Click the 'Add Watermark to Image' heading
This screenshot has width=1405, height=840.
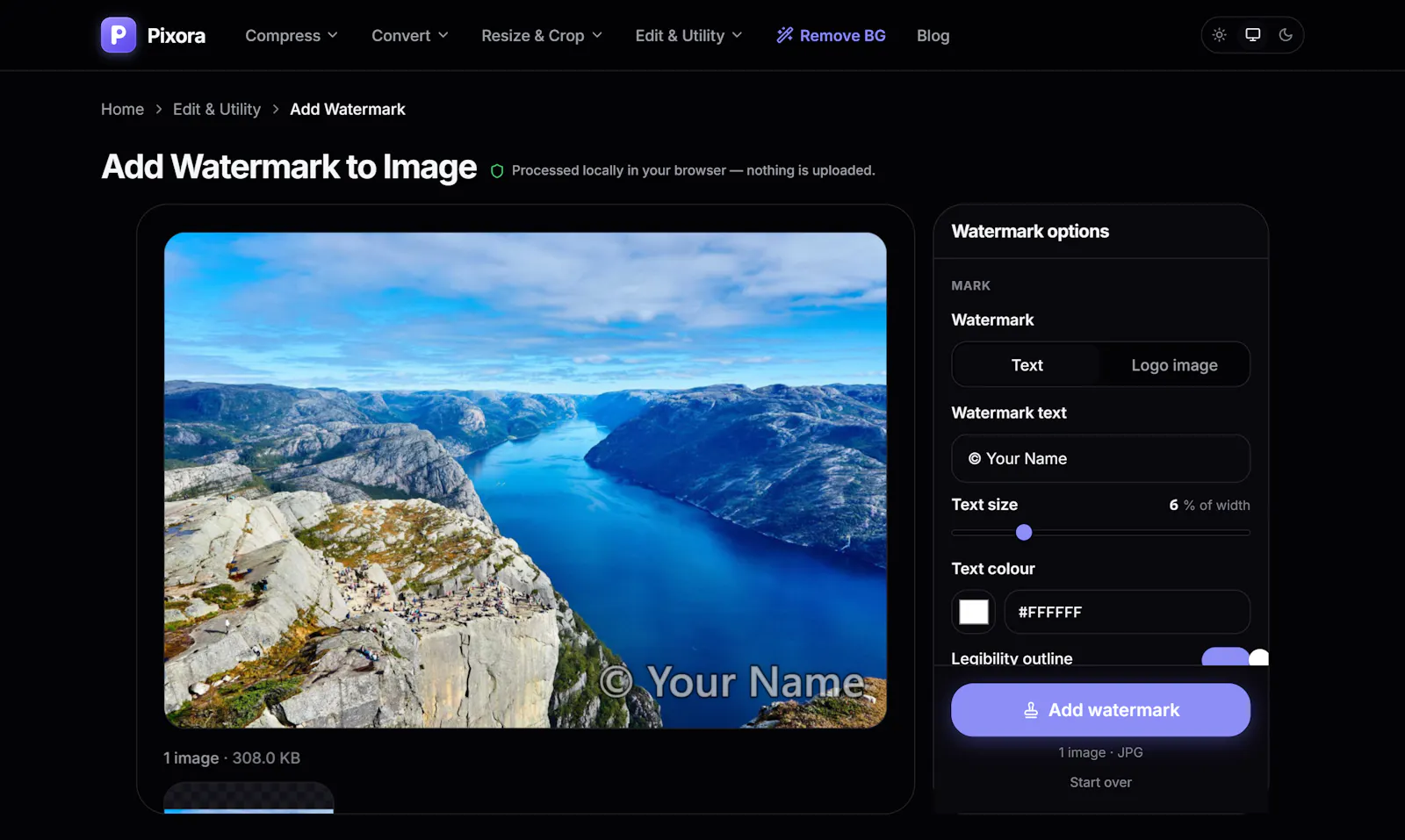[x=289, y=168]
